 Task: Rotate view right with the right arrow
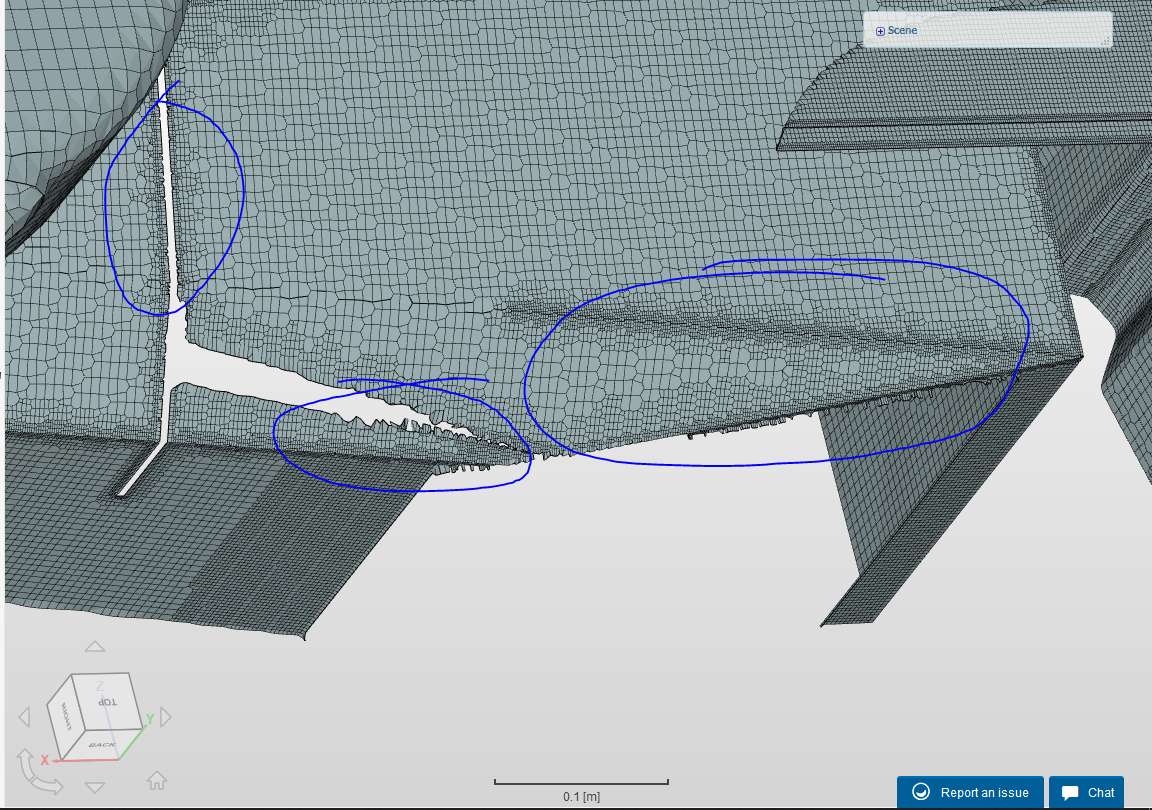(166, 717)
